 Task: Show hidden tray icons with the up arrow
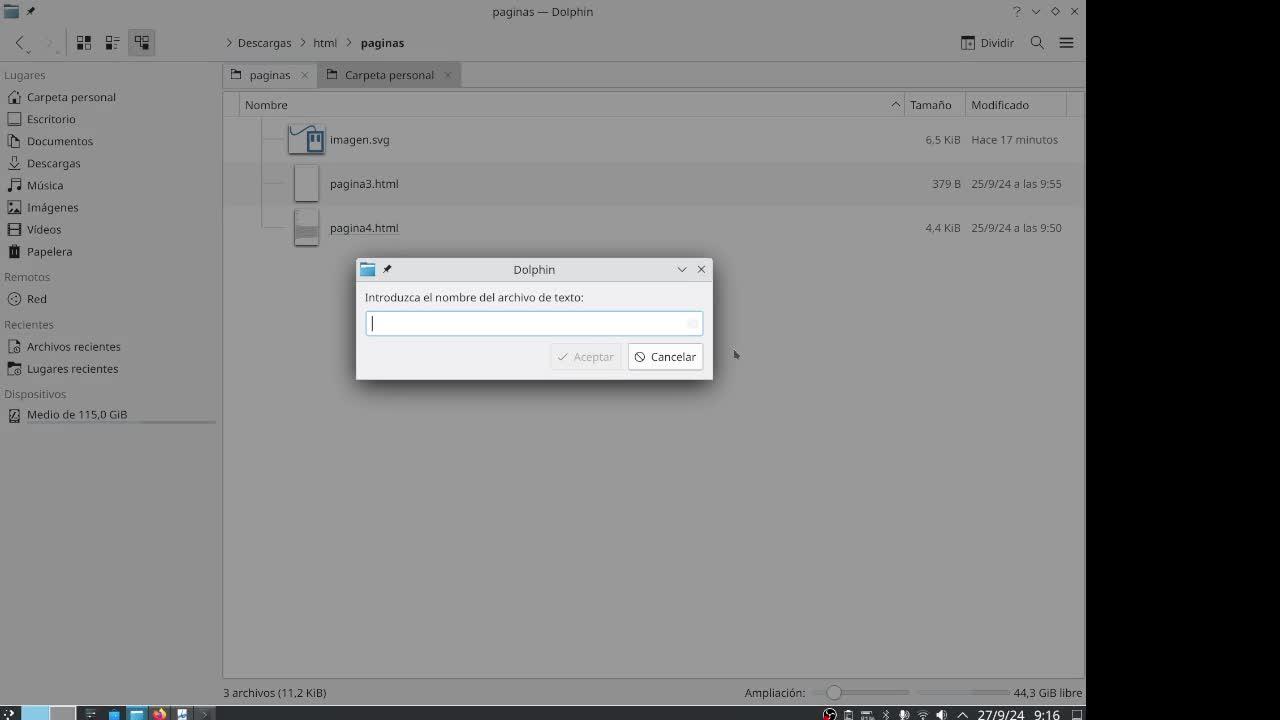click(x=962, y=714)
